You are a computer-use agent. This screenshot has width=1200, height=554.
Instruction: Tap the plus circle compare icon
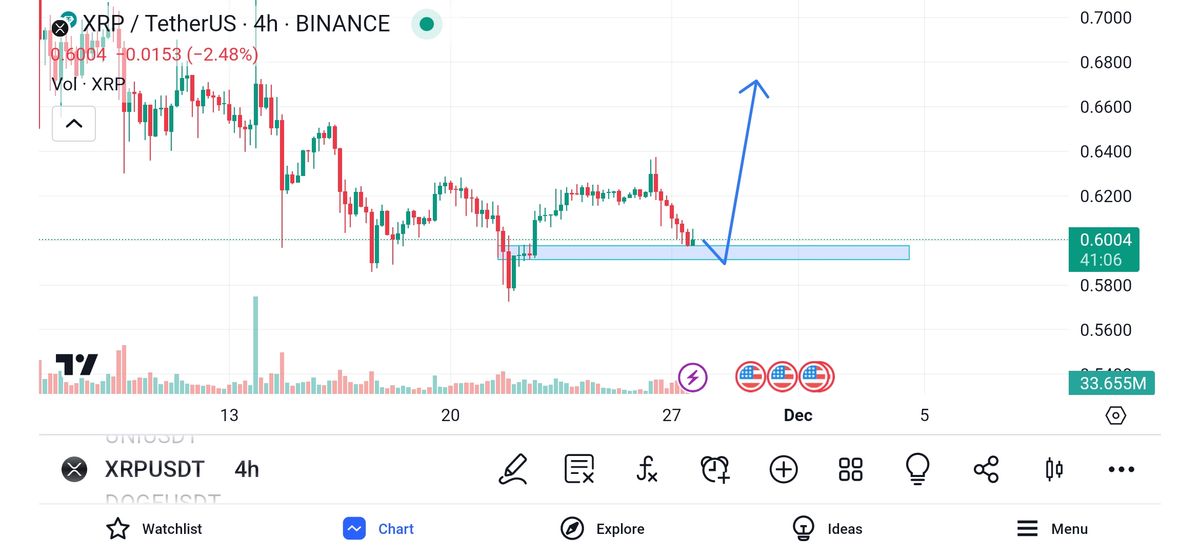pyautogui.click(x=783, y=468)
